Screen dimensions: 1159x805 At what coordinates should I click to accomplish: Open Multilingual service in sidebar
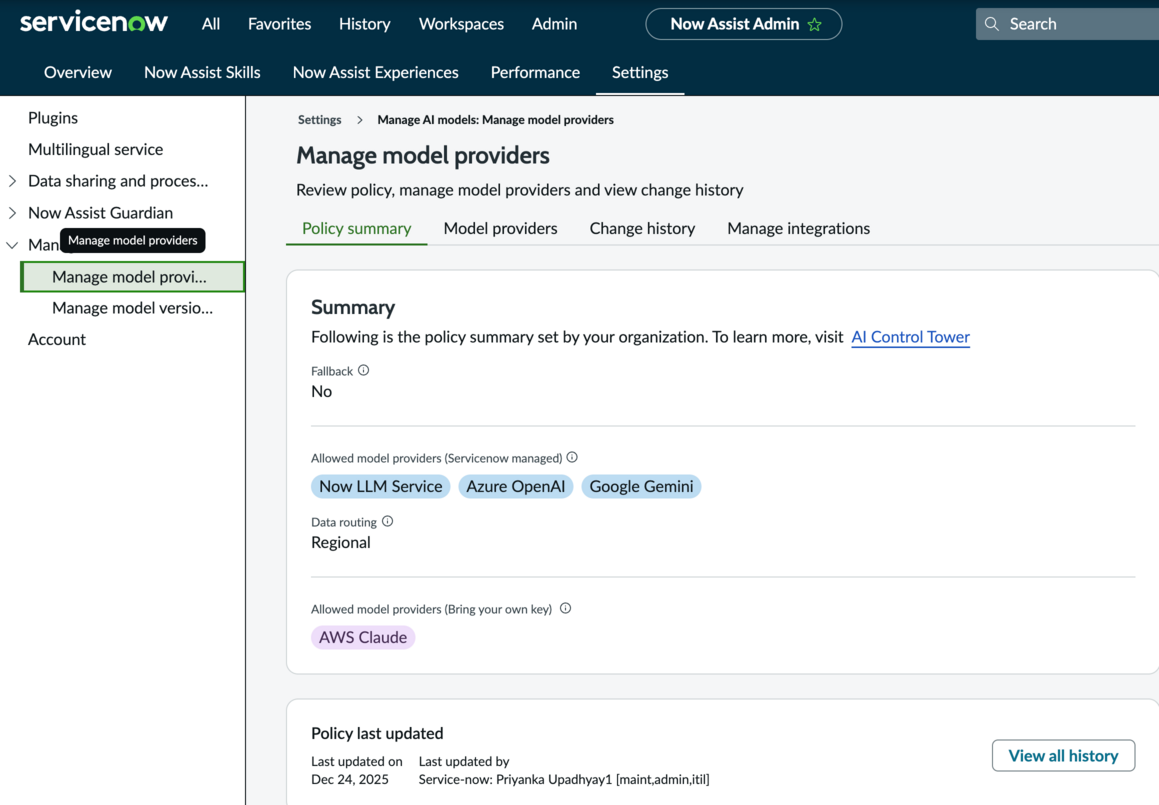click(x=95, y=149)
